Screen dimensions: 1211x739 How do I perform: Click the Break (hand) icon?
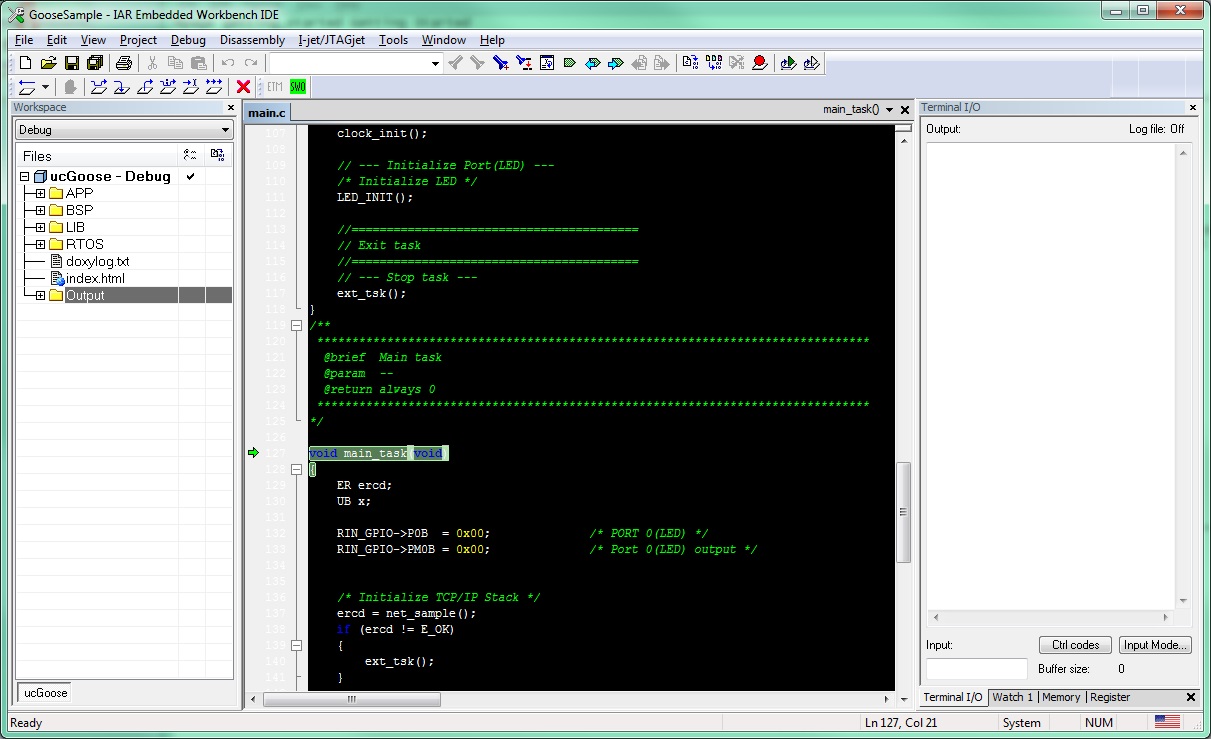click(x=69, y=87)
